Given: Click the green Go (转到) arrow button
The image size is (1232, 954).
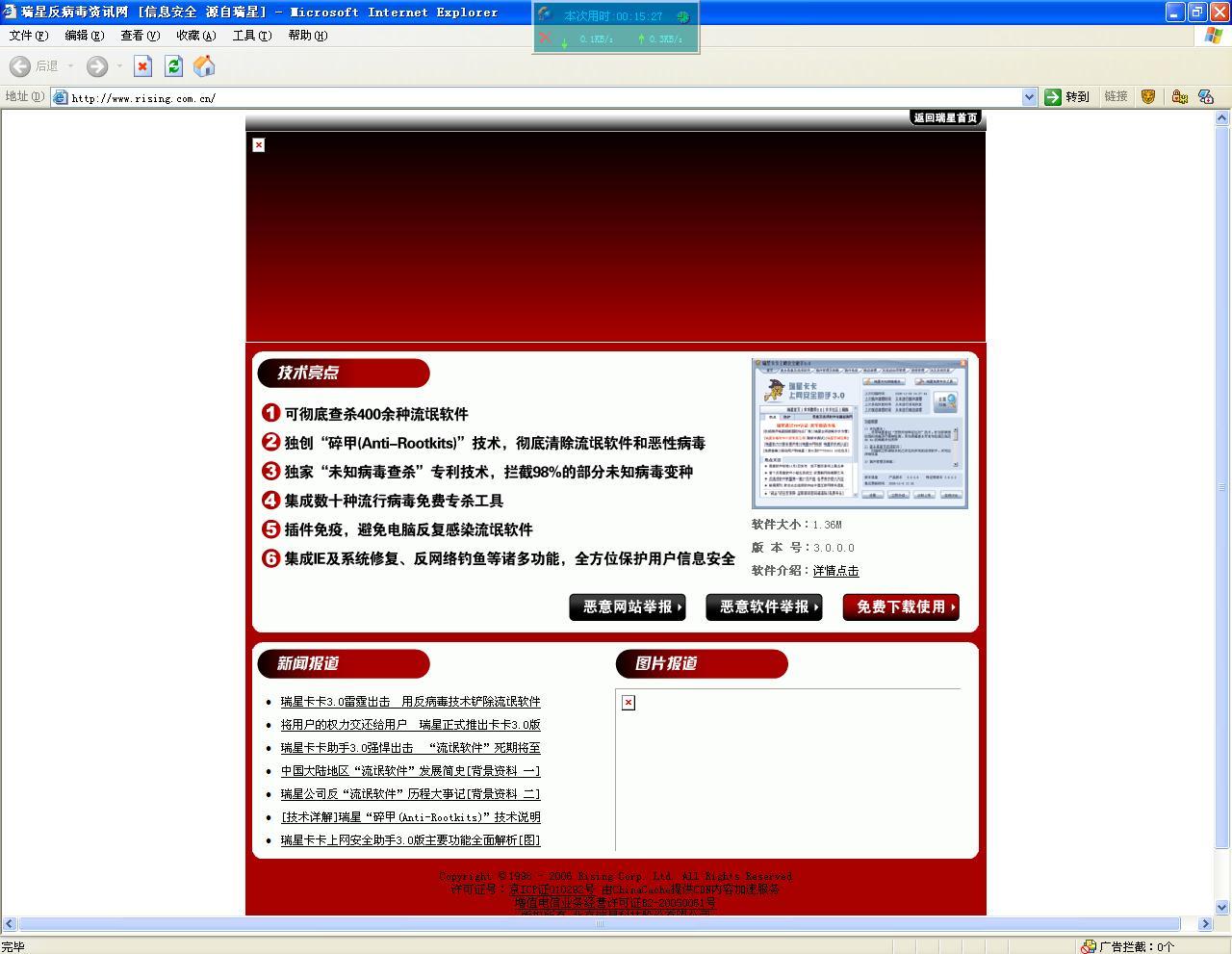Looking at the screenshot, I should (1053, 97).
